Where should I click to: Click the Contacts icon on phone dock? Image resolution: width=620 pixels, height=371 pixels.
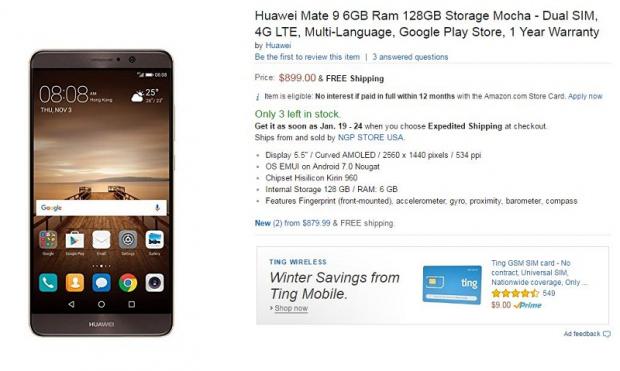pos(75,283)
